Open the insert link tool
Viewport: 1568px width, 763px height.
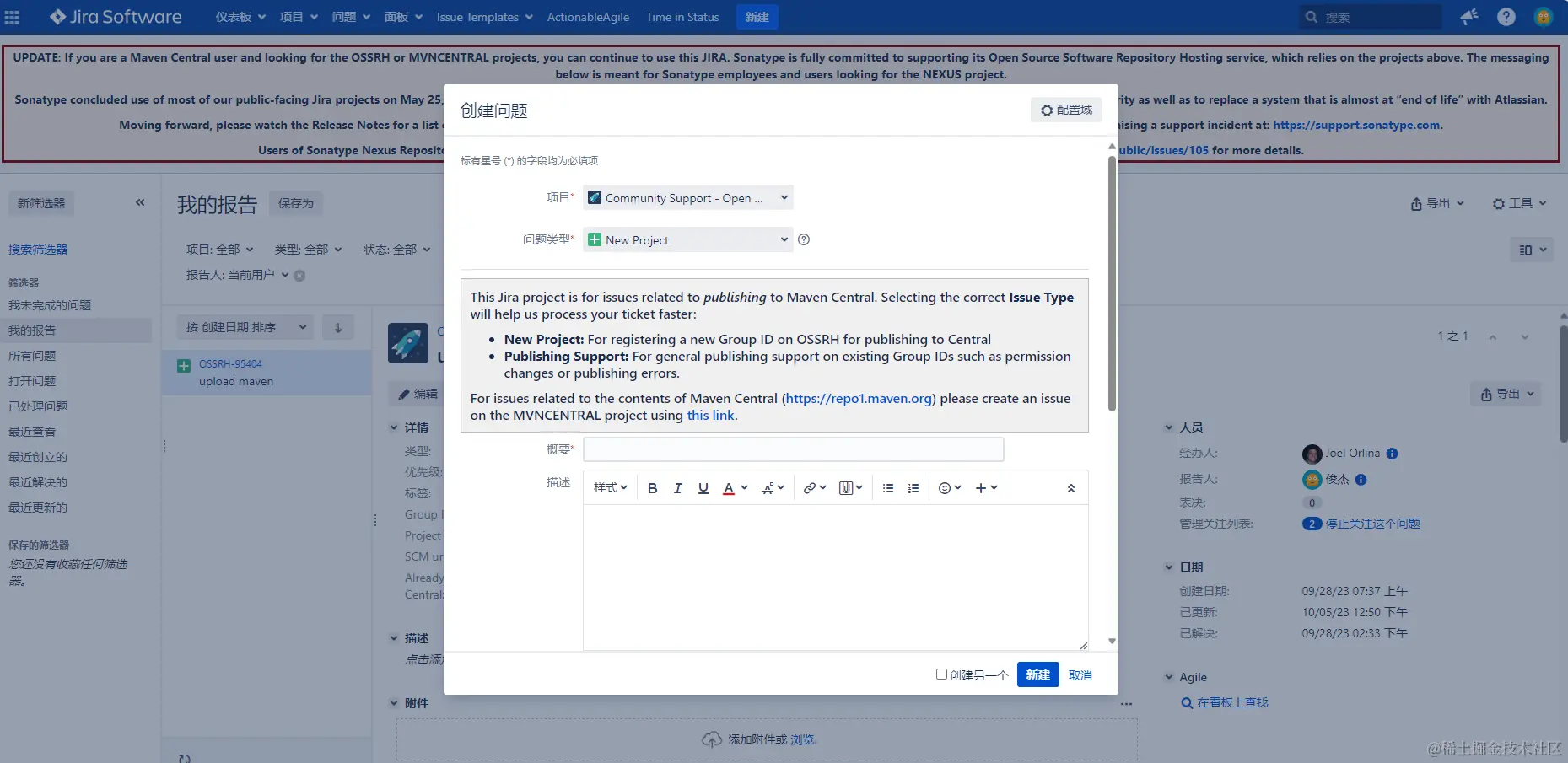(814, 488)
